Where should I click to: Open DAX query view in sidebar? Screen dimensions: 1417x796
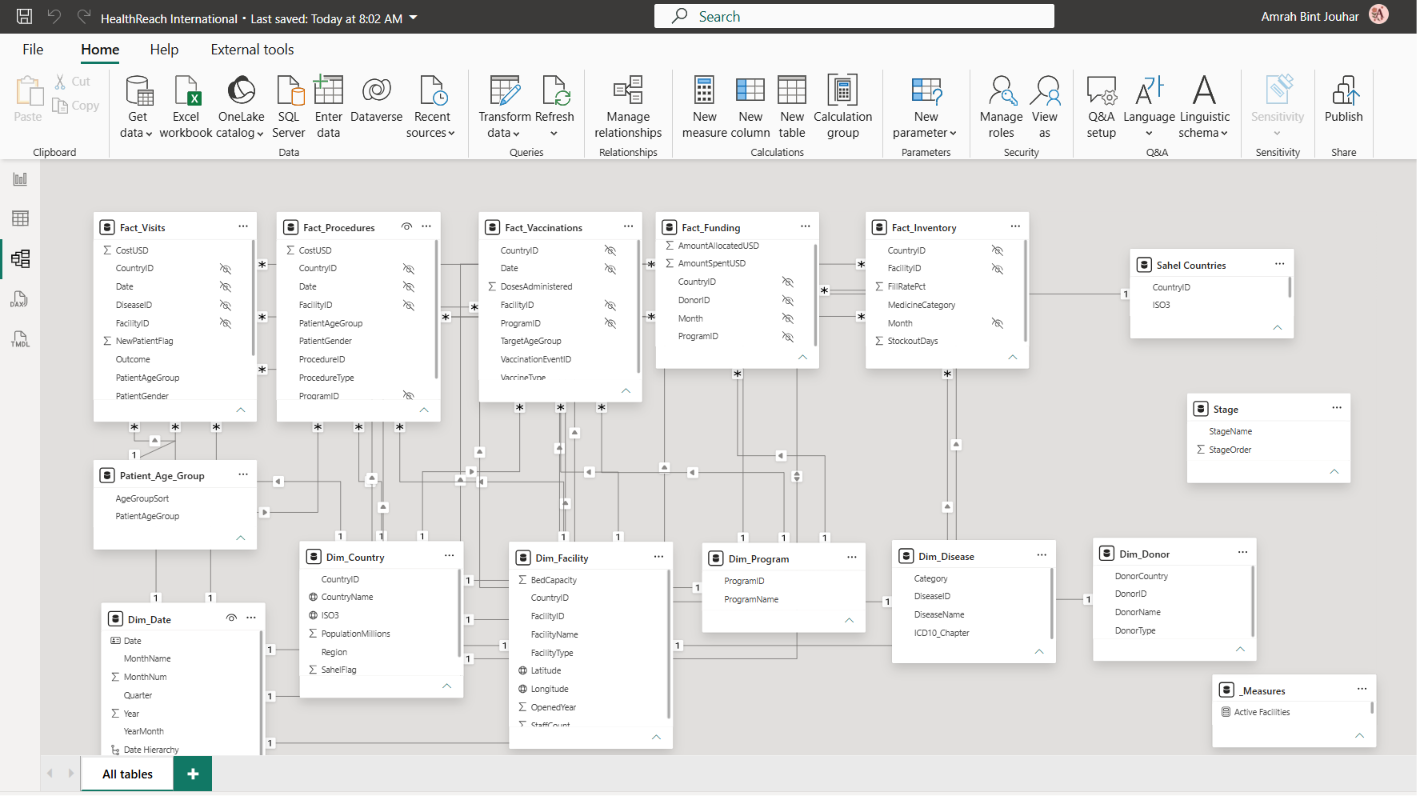pyautogui.click(x=20, y=299)
